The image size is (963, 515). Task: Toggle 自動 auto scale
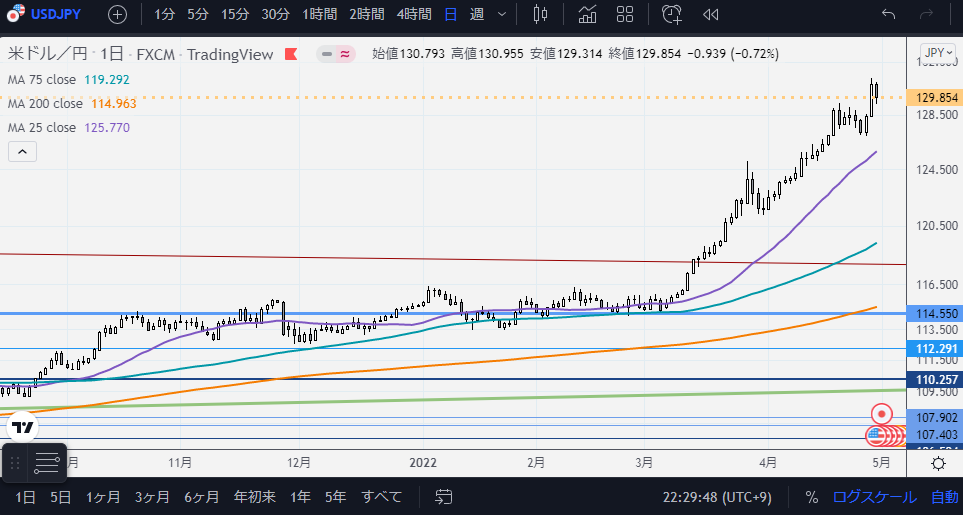click(x=944, y=497)
